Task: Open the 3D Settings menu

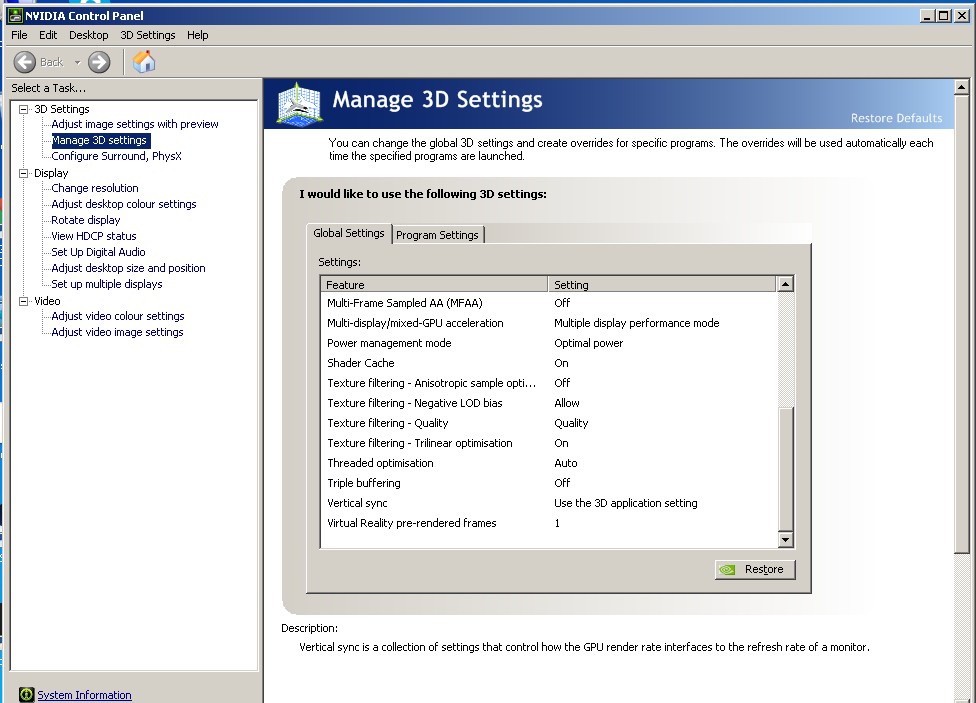Action: click(x=148, y=35)
